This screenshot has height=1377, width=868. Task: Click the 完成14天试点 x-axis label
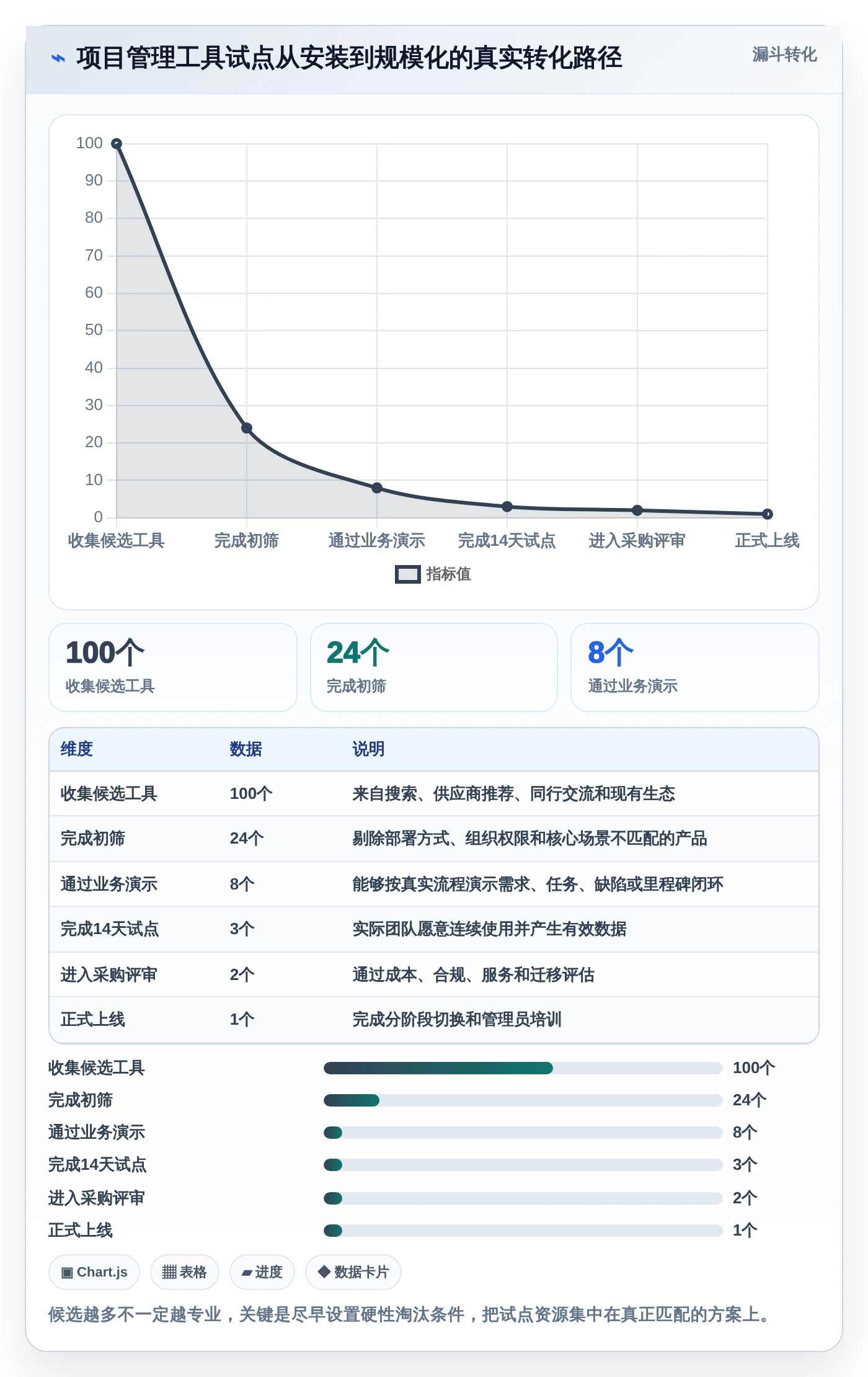[x=507, y=541]
